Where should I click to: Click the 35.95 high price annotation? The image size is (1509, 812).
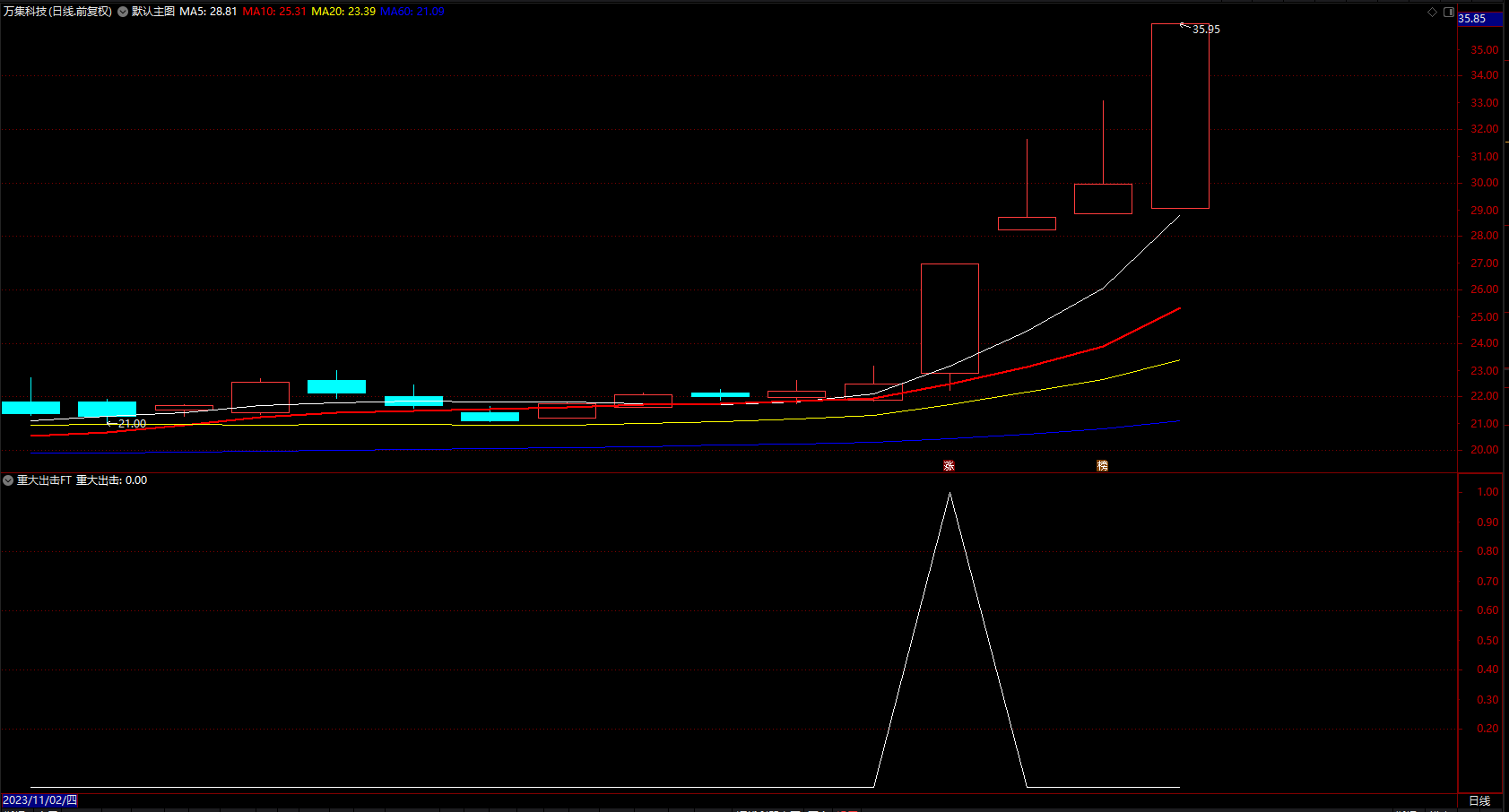(x=1206, y=30)
